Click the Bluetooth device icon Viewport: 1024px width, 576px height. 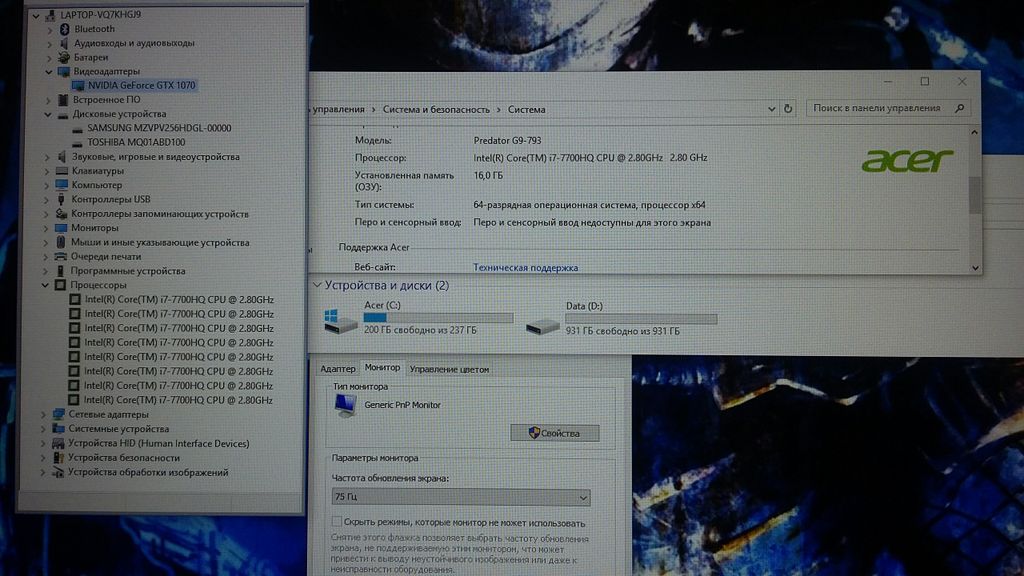(64, 29)
